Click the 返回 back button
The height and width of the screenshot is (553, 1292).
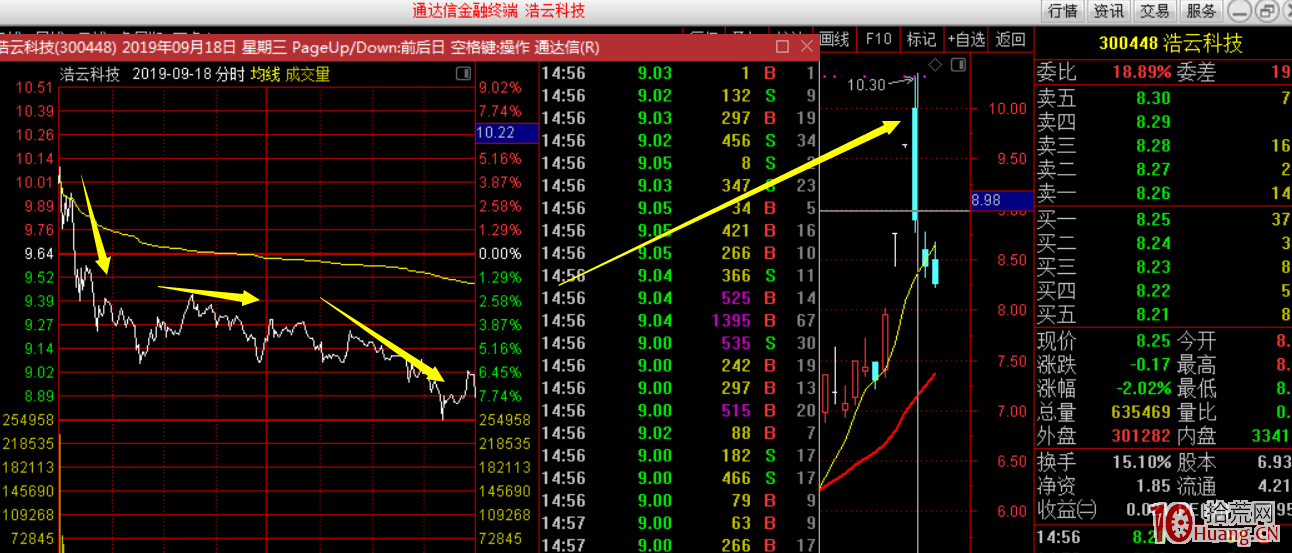coord(1011,40)
